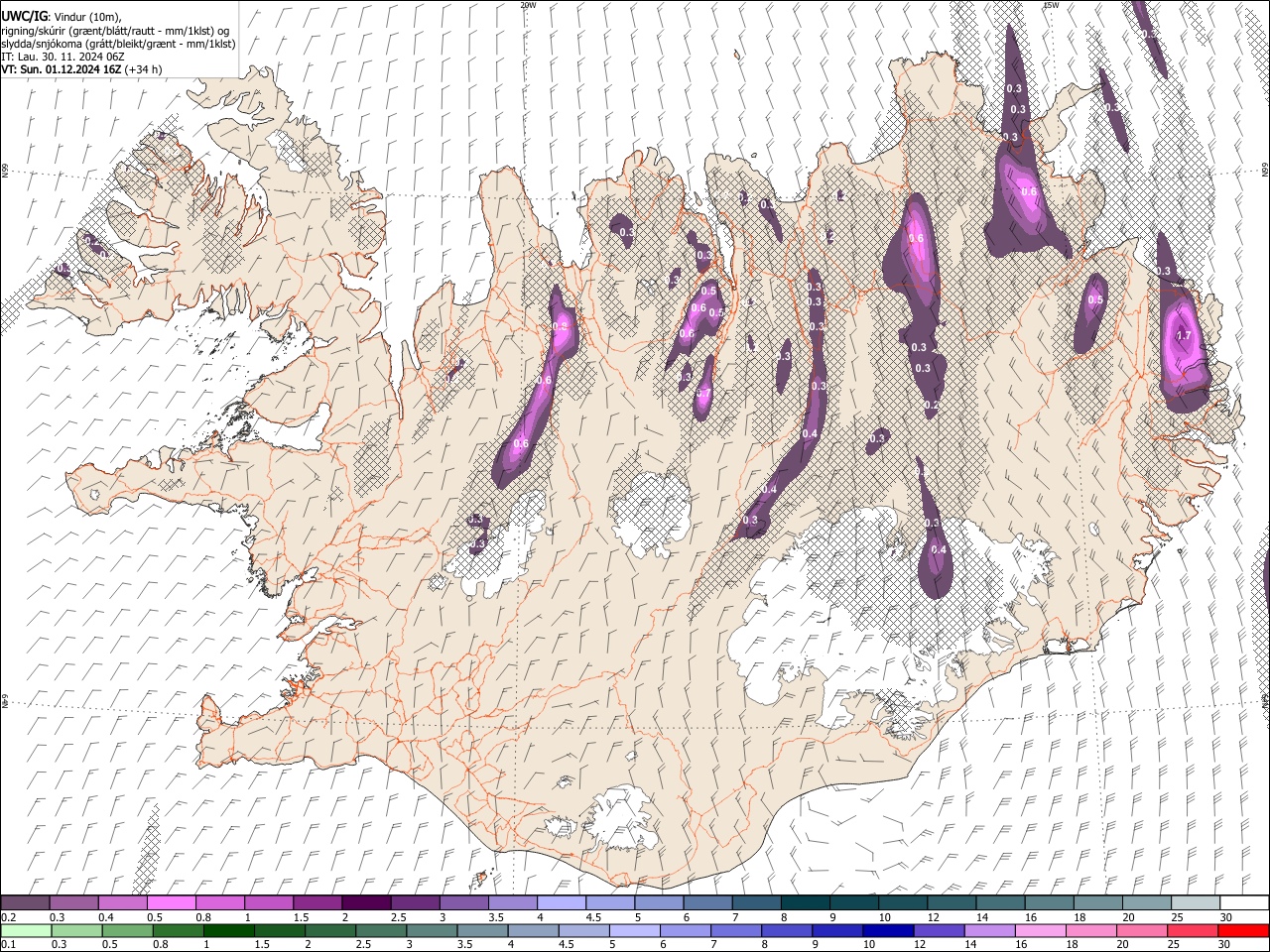Select the deep blue lower swatch between 10 and 12
The image size is (1270, 952).
887,930
